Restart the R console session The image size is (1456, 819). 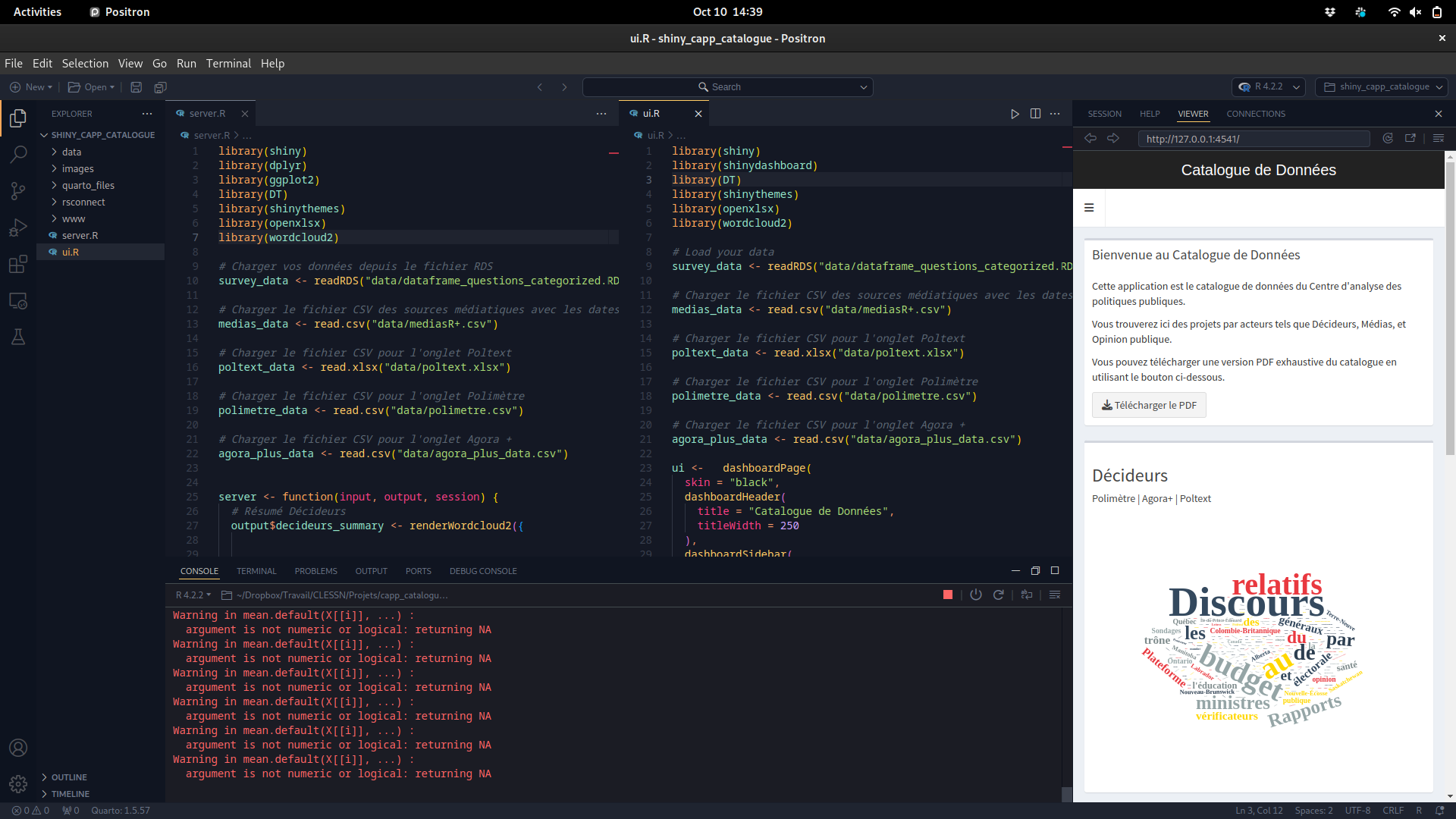click(x=998, y=595)
